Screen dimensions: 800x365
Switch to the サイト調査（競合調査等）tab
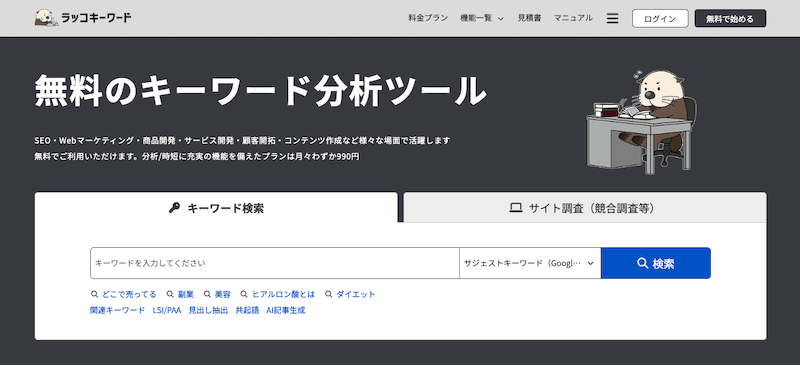[x=585, y=207]
